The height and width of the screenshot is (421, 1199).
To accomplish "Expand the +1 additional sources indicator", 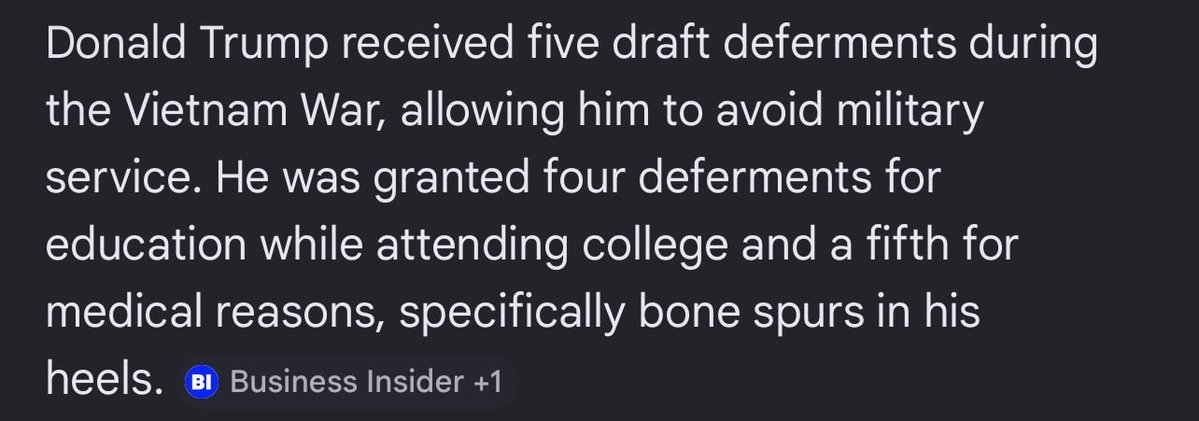I will [486, 381].
